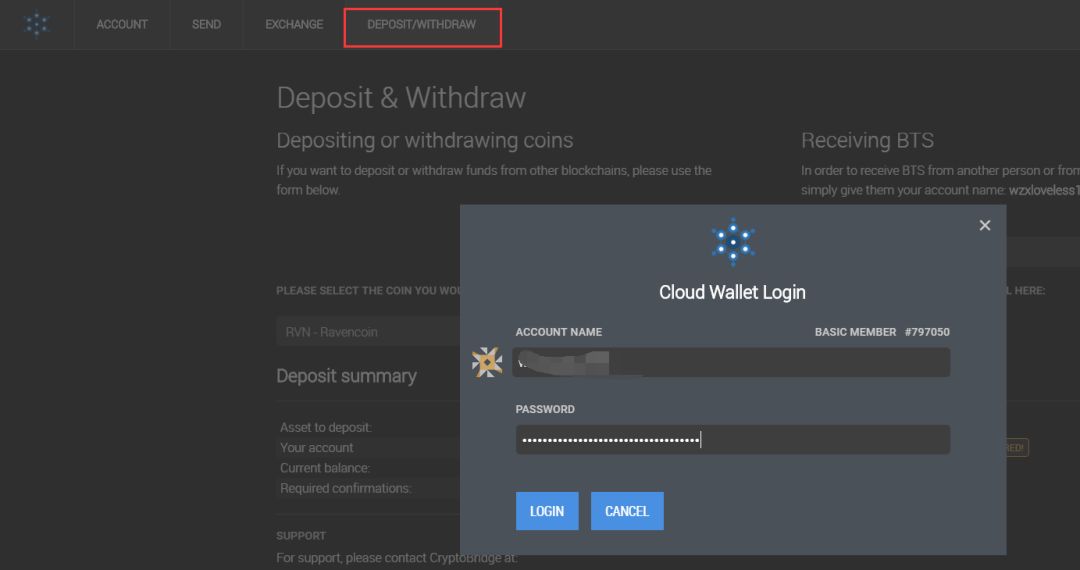Open the EXCHANGE tab
Screen dimensions: 1080x570
[294, 24]
